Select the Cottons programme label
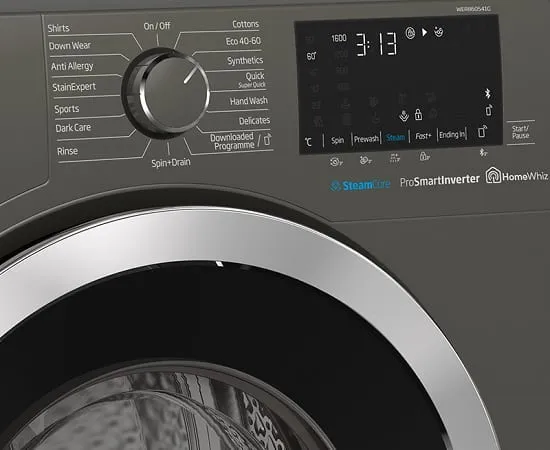550x450 pixels. [x=246, y=24]
